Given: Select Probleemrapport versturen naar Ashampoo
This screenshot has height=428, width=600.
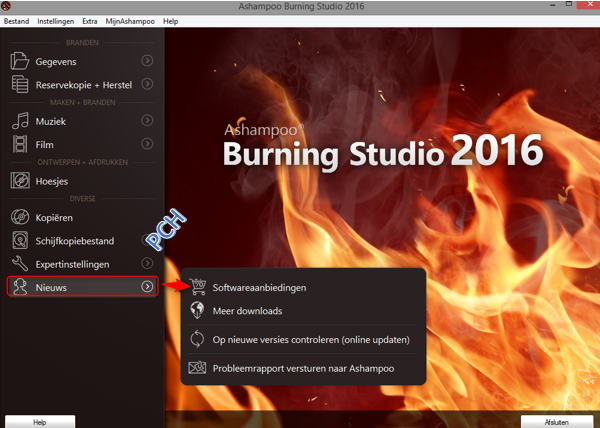Looking at the screenshot, I should [303, 368].
